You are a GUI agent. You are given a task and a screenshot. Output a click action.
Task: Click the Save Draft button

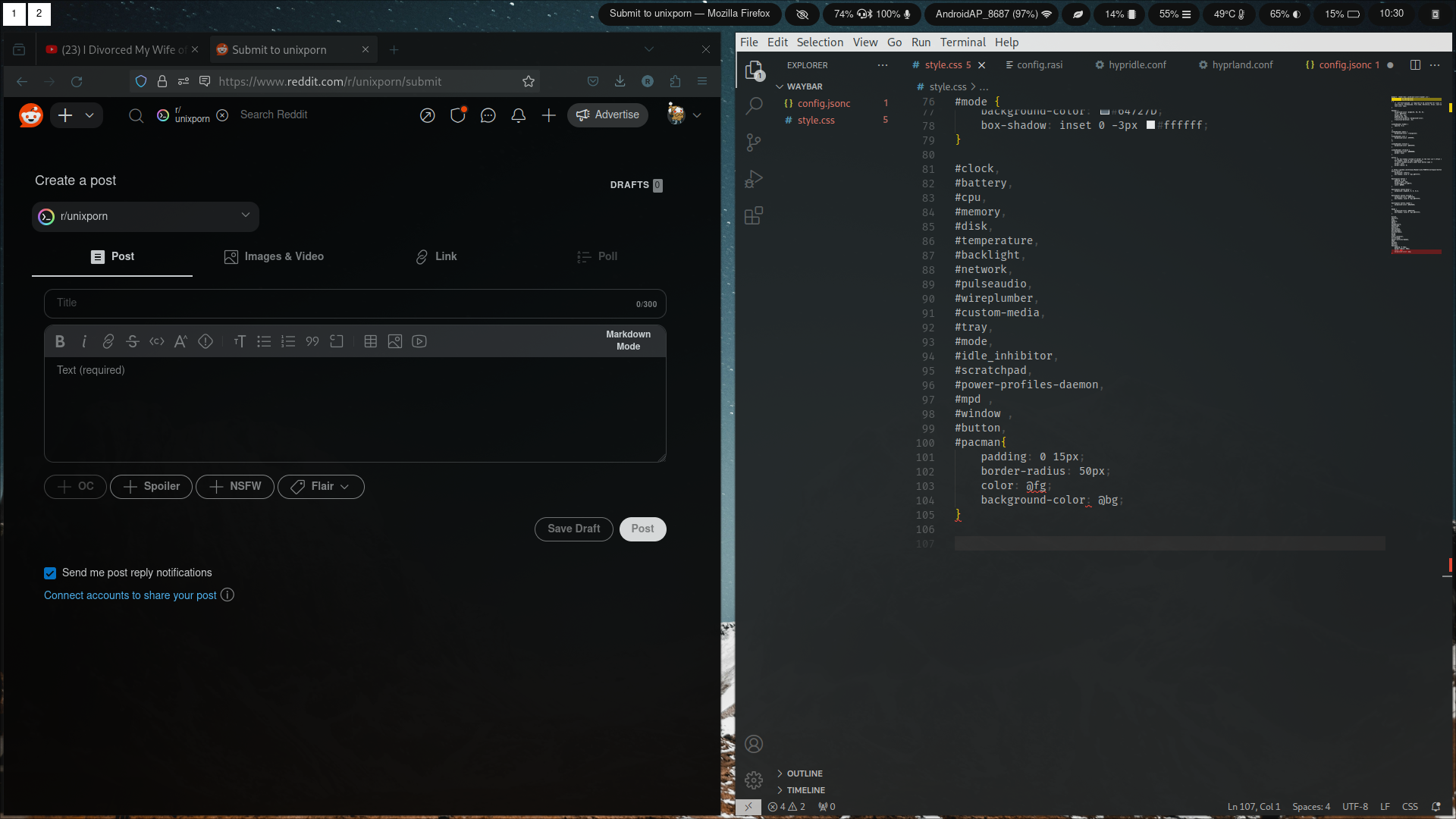[x=573, y=529]
